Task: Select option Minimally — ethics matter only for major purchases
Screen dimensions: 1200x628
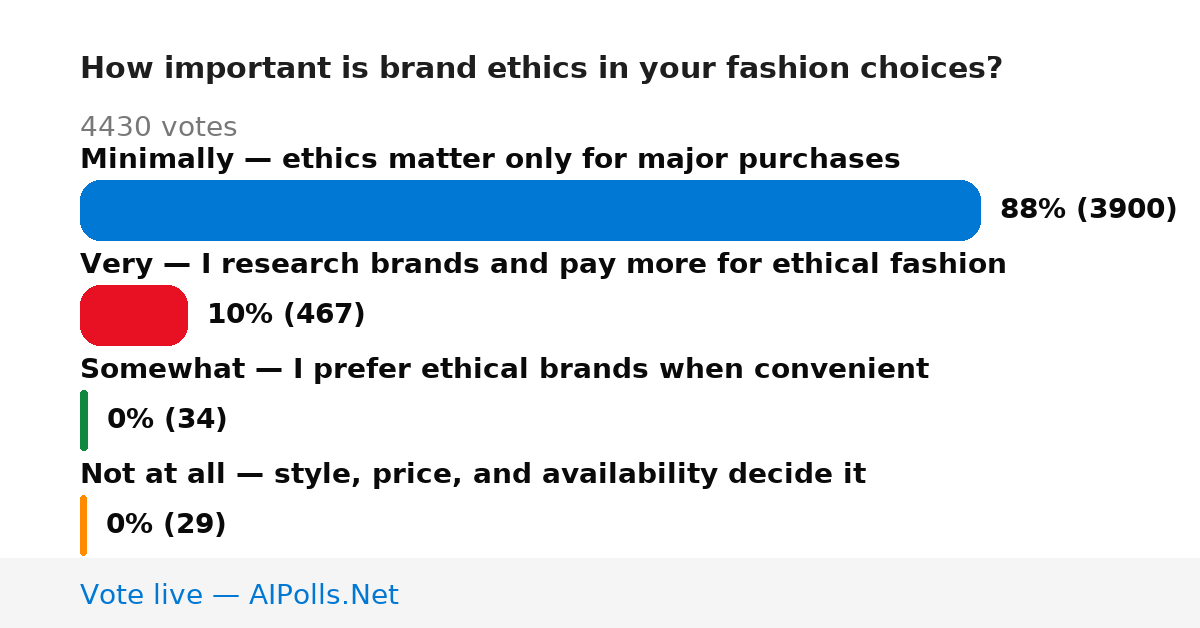Action: (490, 159)
